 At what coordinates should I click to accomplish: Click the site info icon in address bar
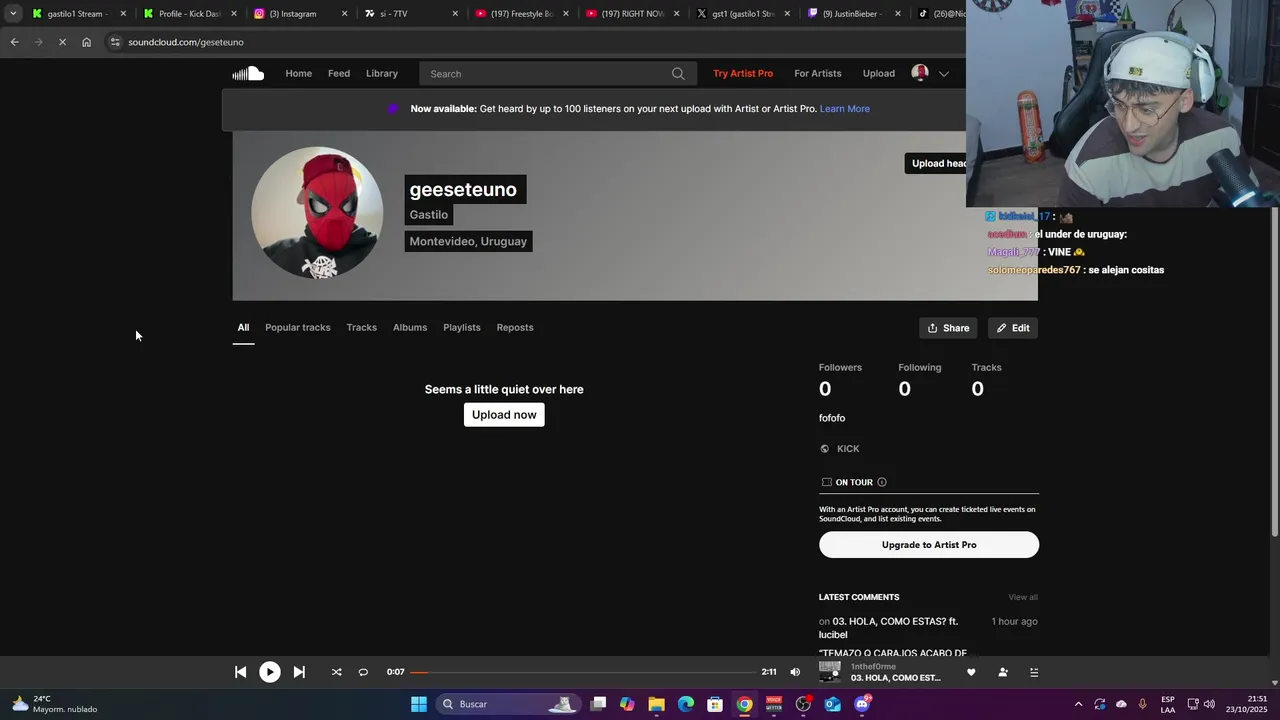pos(115,42)
